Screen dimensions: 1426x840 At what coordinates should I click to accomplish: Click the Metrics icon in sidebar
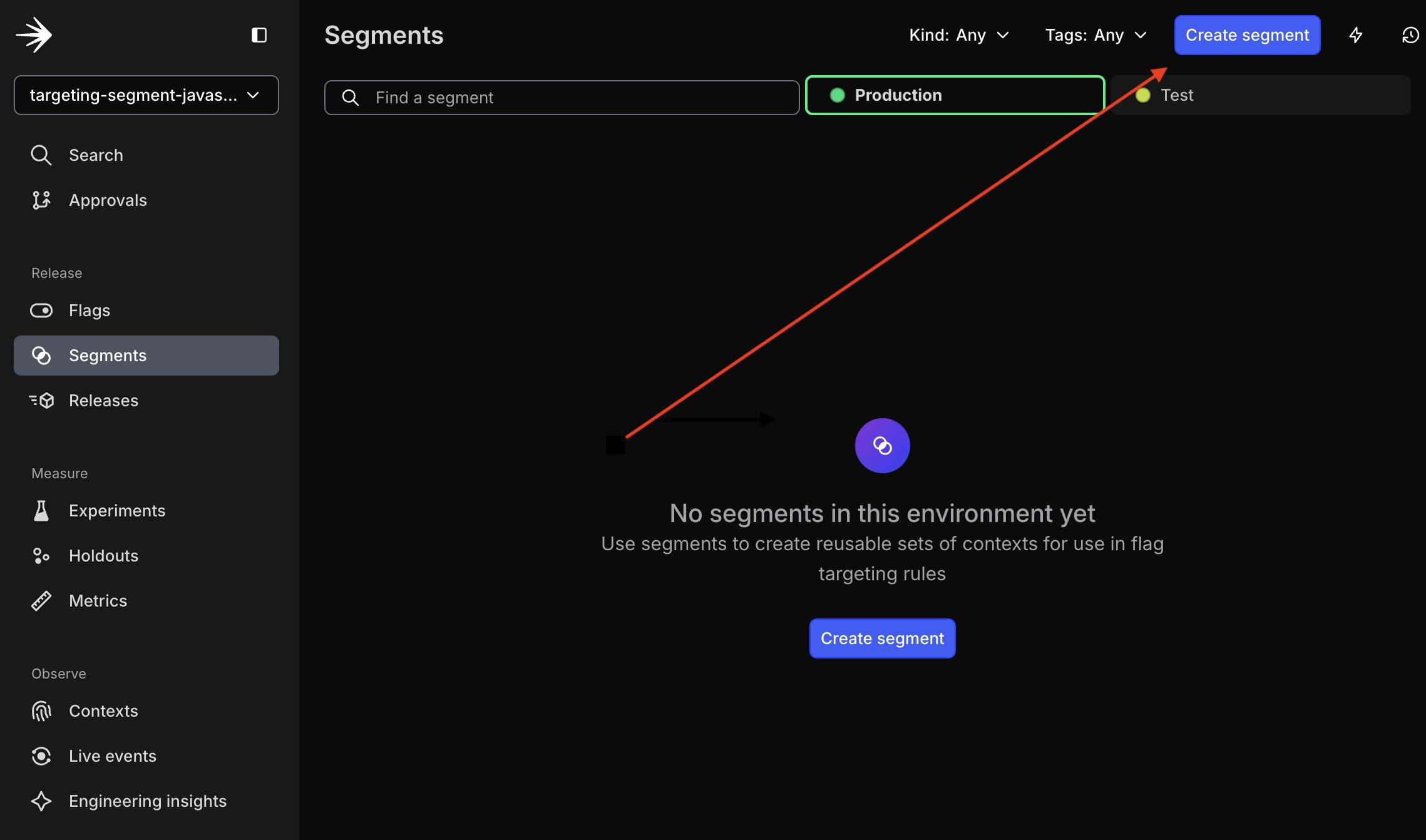tap(40, 601)
